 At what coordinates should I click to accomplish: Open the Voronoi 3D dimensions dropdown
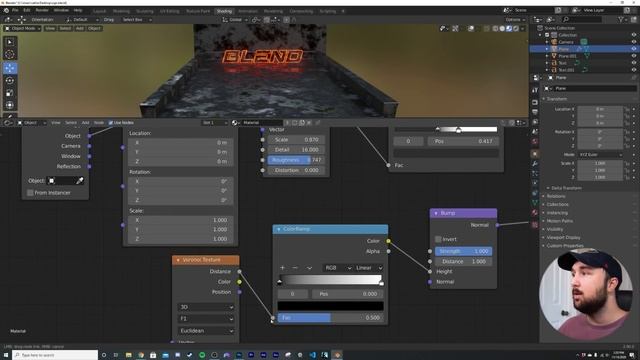tap(206, 307)
